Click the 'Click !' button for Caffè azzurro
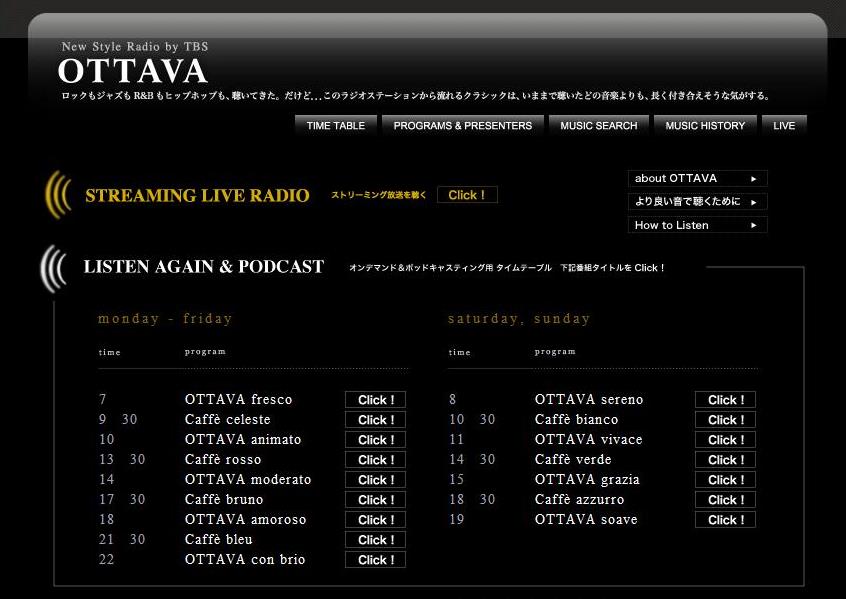This screenshot has width=846, height=599. tap(725, 499)
